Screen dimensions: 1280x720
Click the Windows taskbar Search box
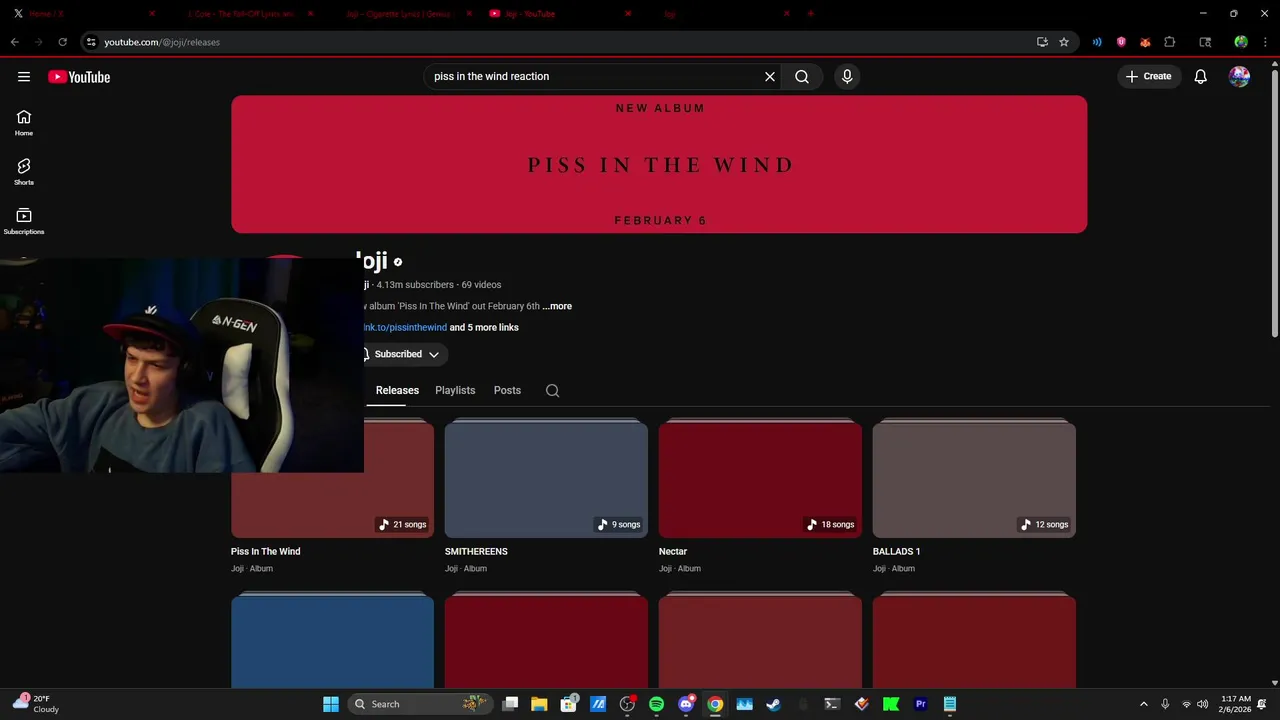[x=420, y=704]
